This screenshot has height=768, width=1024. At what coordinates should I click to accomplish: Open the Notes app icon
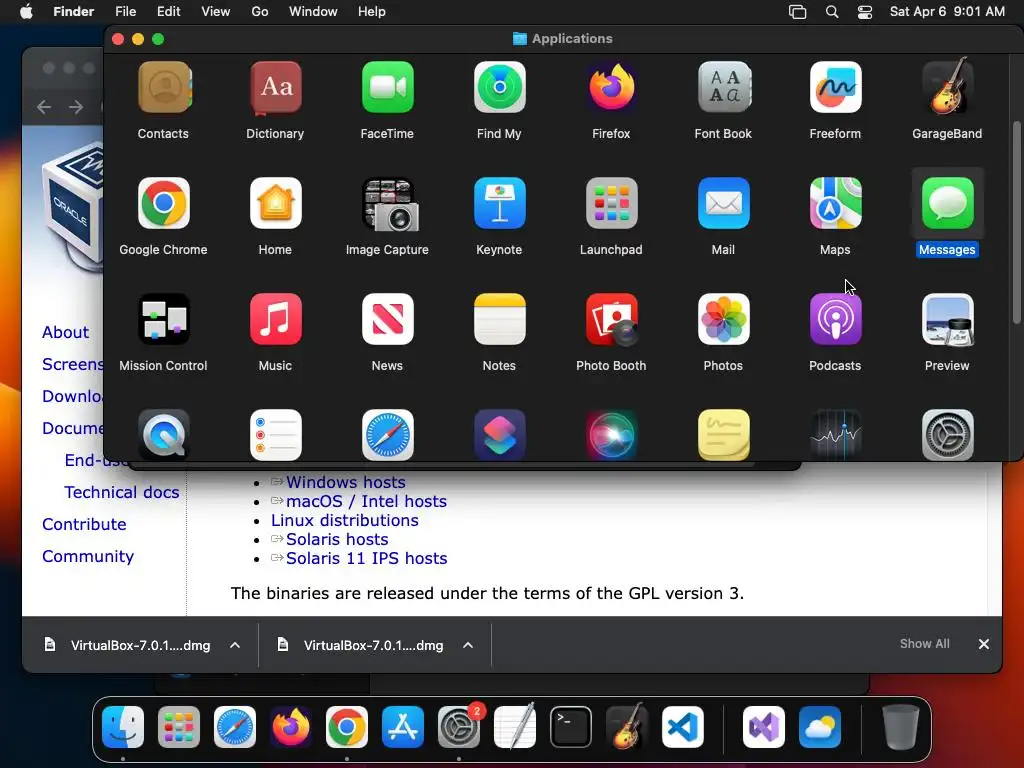(500, 319)
